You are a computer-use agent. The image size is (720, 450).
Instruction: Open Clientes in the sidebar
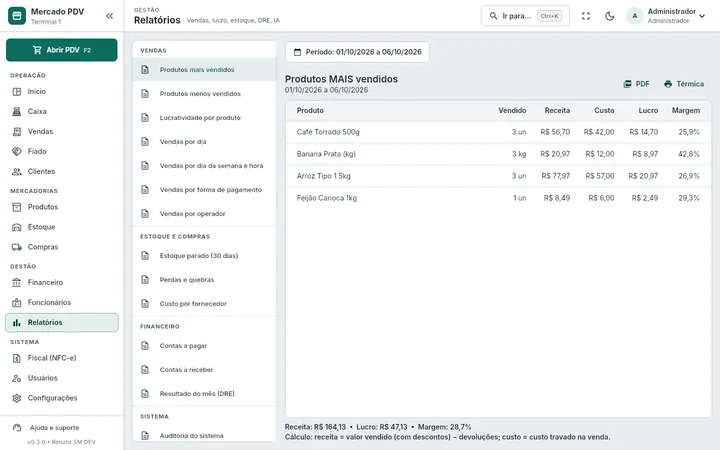(x=62, y=171)
